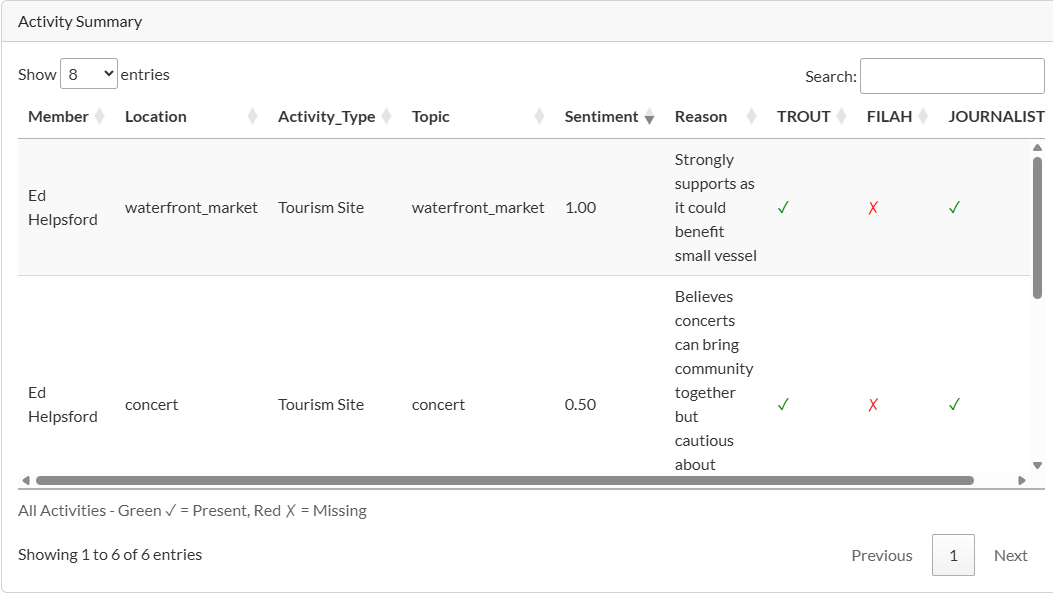1053x593 pixels.
Task: Go to the Previous page
Action: 881,556
